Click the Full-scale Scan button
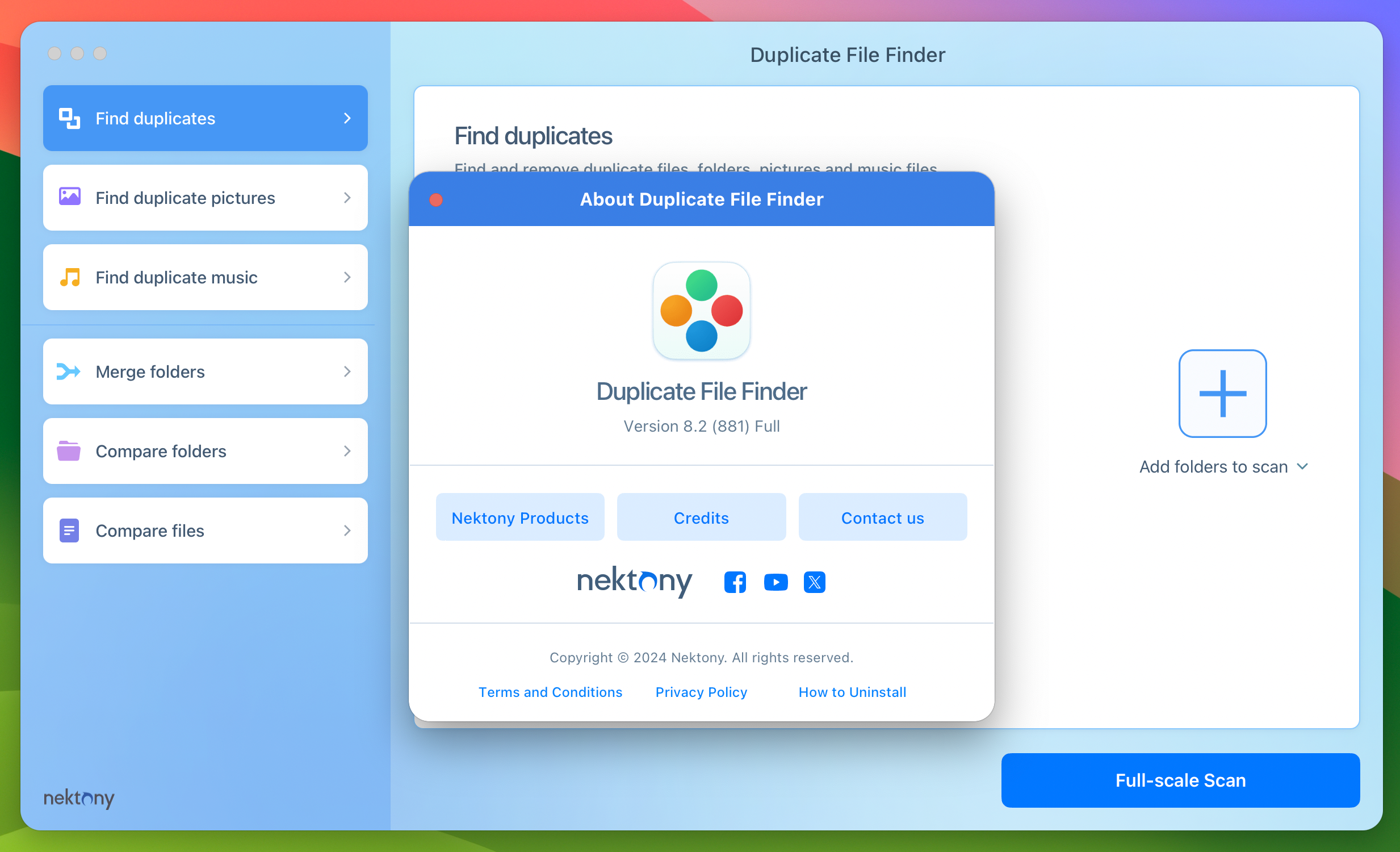The width and height of the screenshot is (1400, 852). coord(1180,780)
